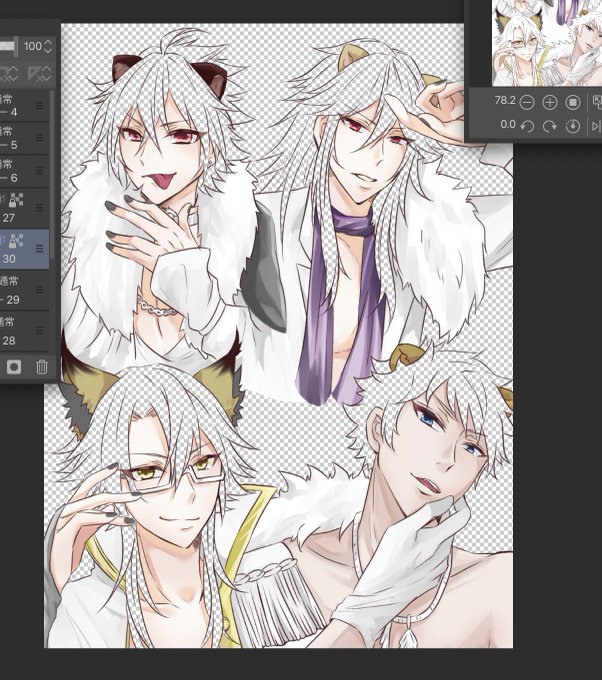Rotate canvas left with the counterclockwise arrow
Viewport: 602px width, 680px height.
pos(527,126)
